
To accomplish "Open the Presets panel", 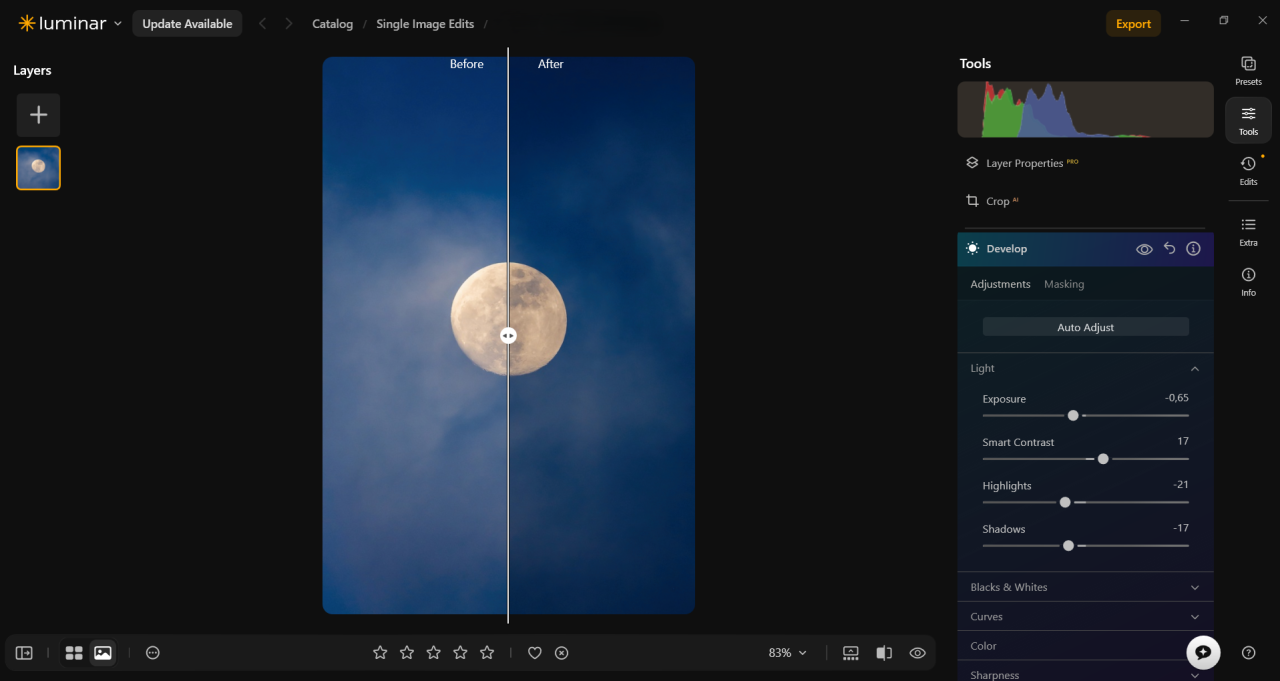I will [1248, 70].
